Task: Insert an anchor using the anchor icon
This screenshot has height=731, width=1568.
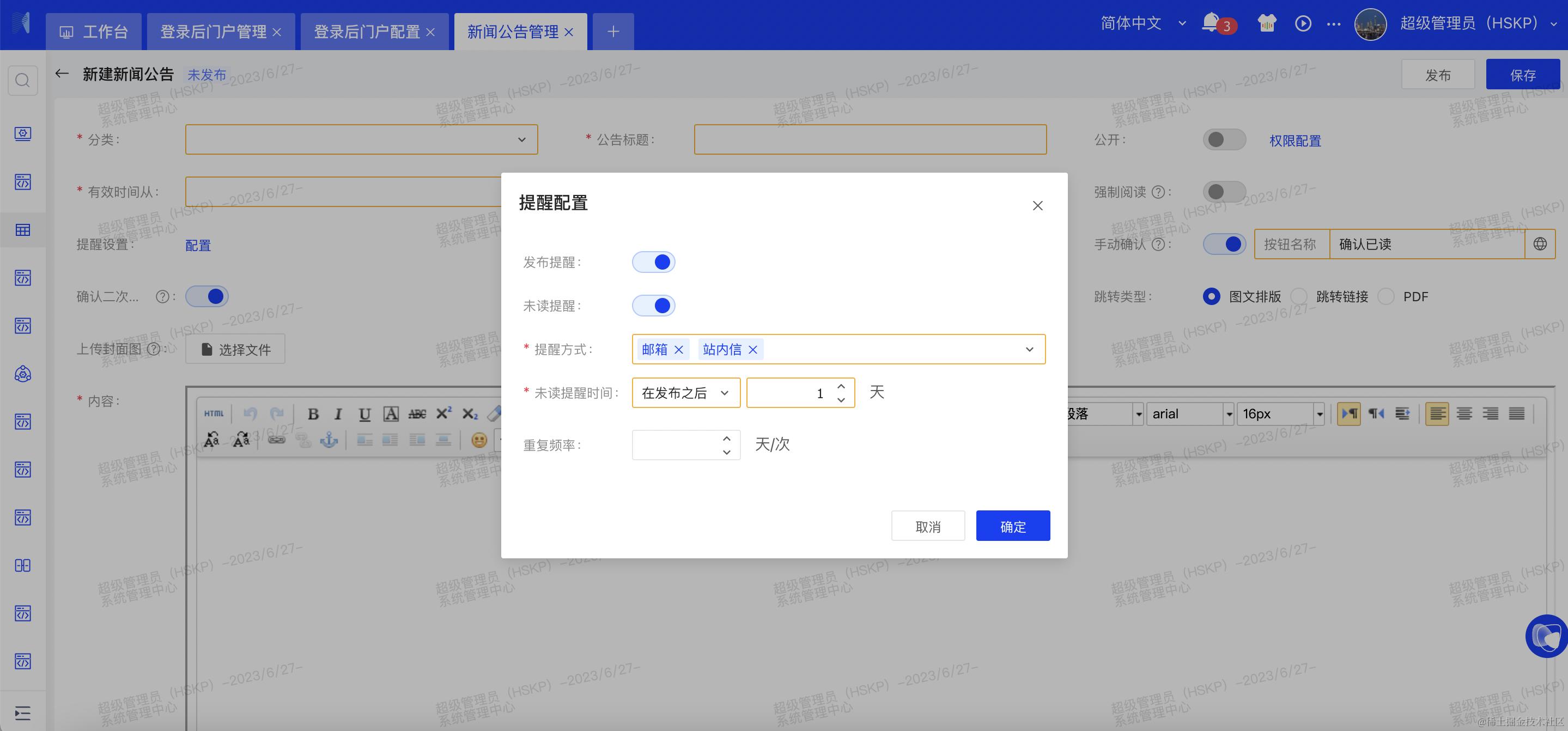Action: point(329,440)
